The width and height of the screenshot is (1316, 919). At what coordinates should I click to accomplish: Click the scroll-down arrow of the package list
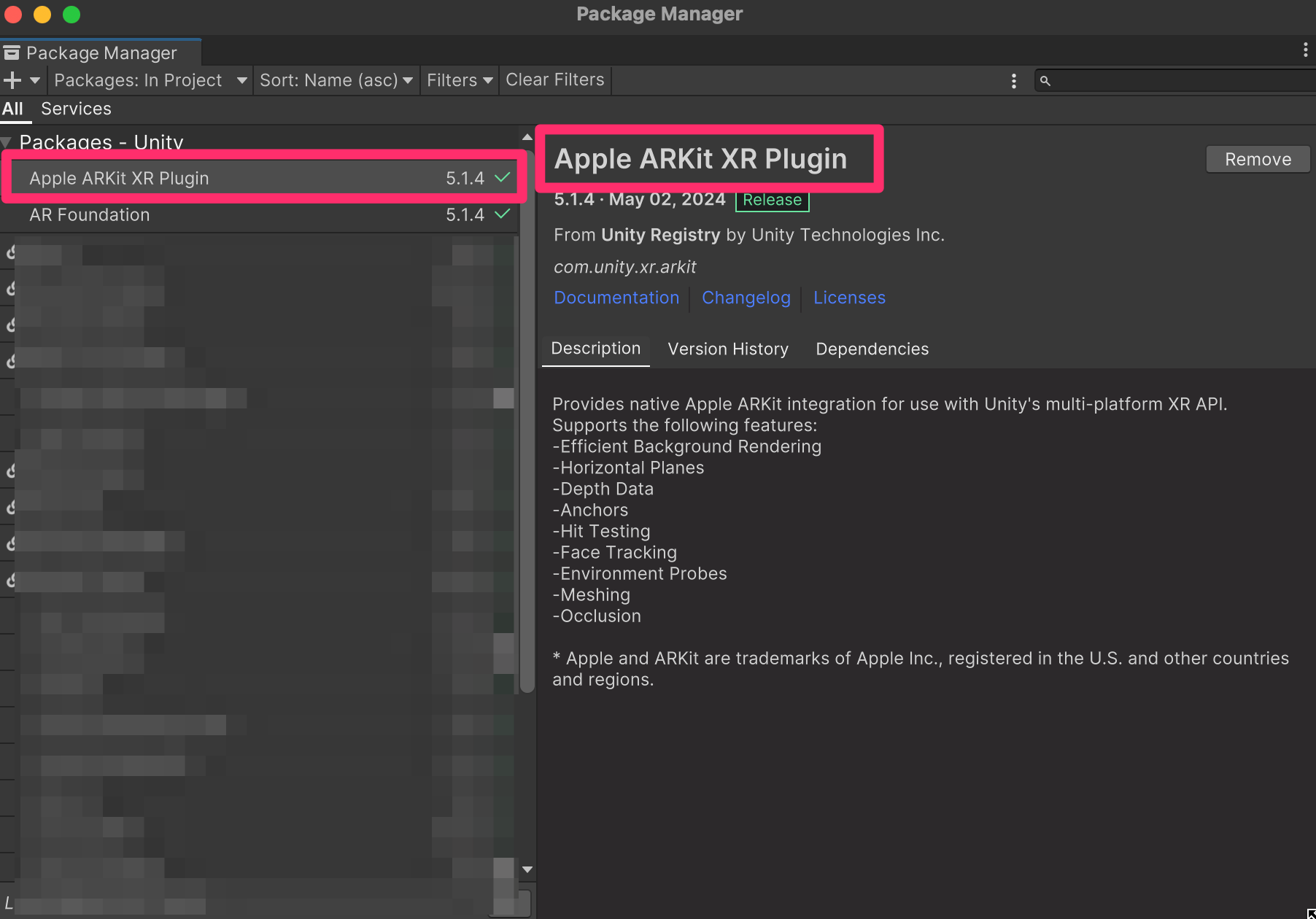(x=527, y=869)
